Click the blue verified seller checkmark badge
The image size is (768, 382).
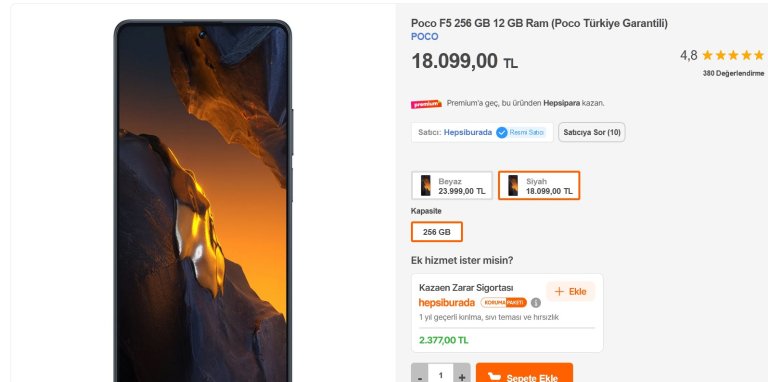[502, 133]
